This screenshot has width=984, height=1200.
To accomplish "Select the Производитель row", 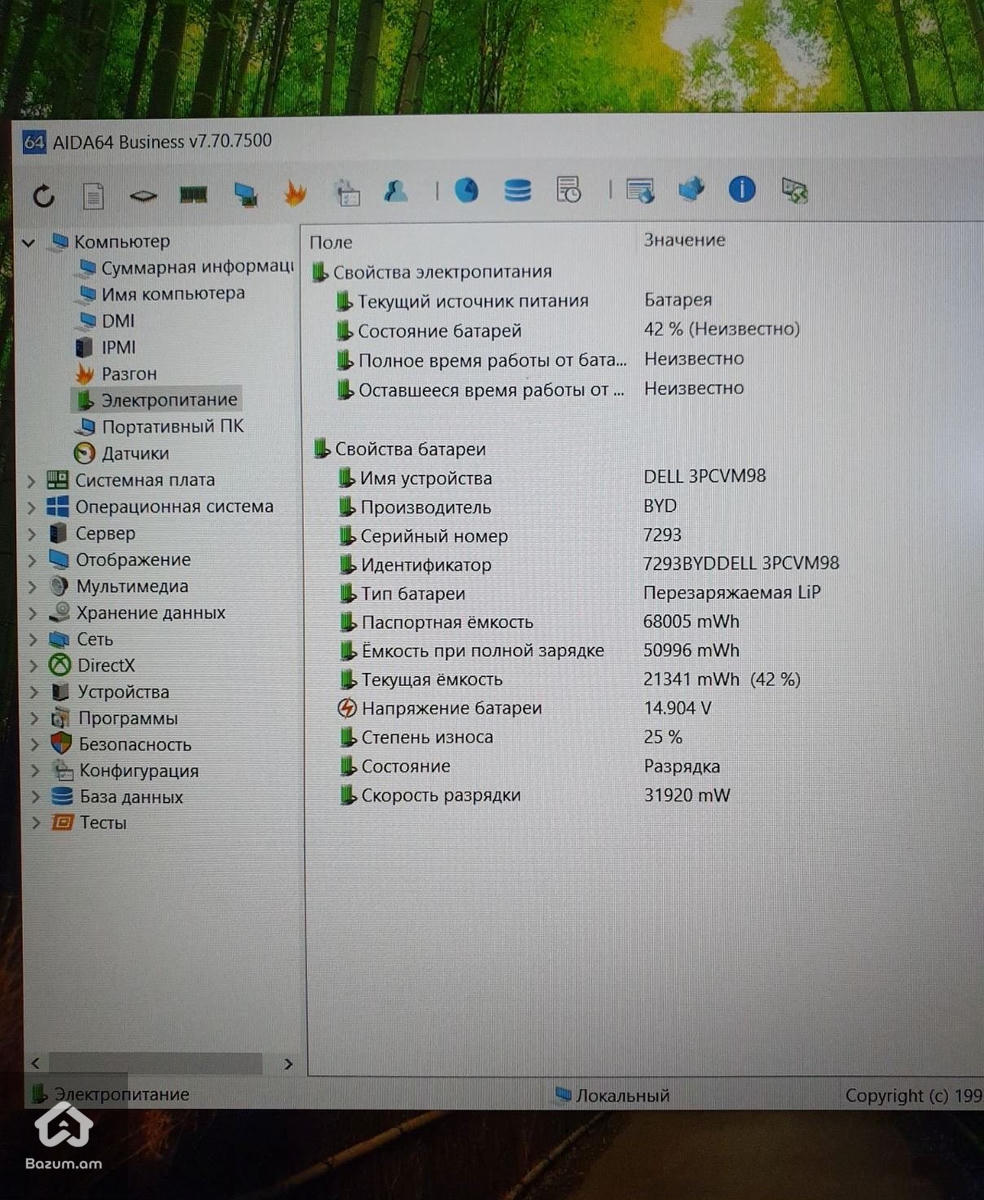I will point(415,508).
